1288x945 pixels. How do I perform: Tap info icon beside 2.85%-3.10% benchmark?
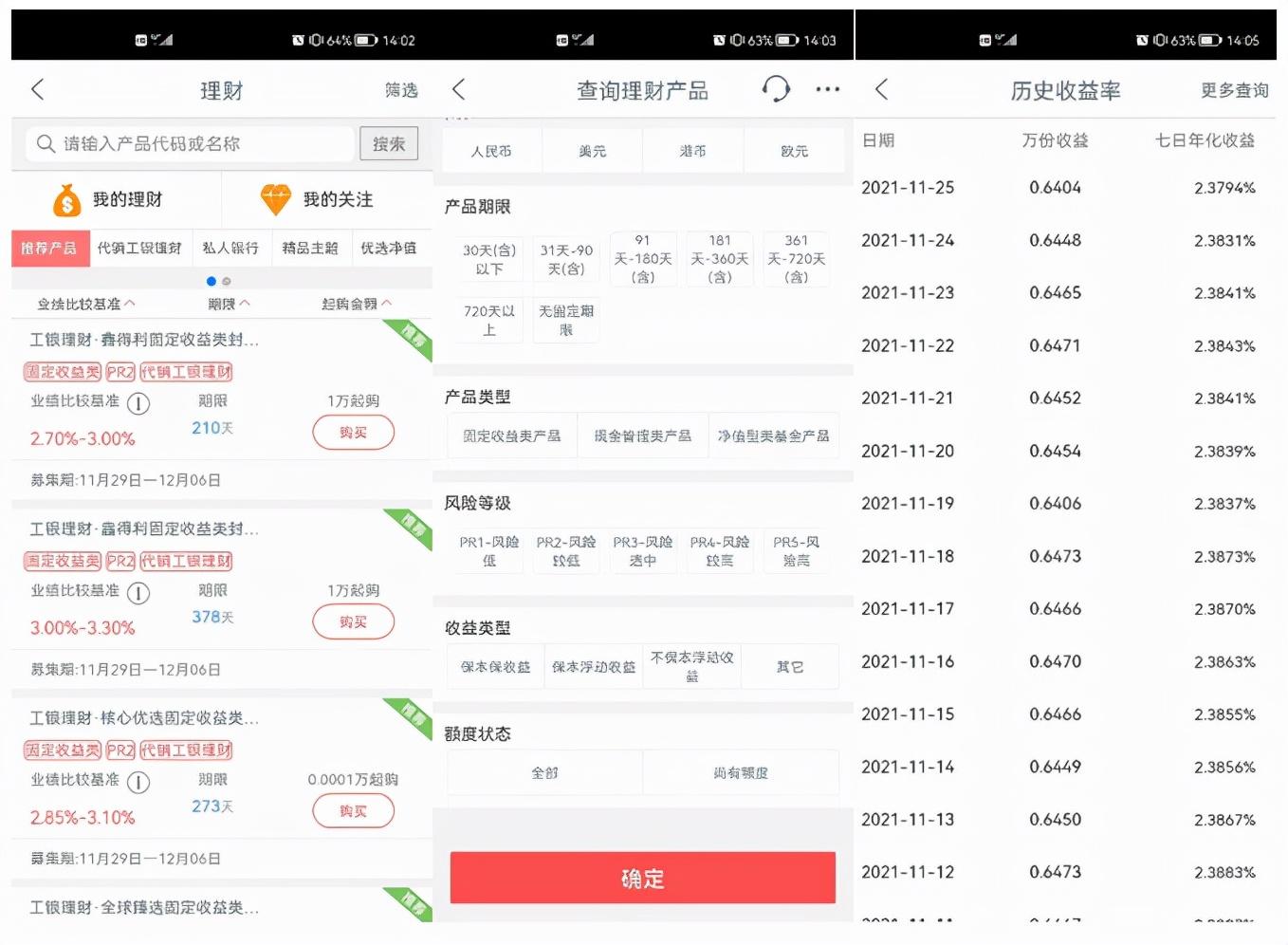click(138, 782)
